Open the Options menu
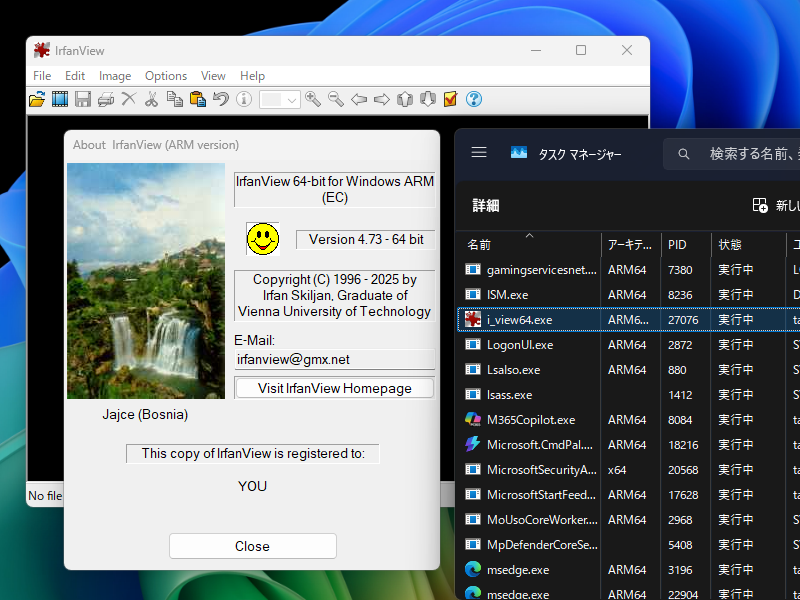Image resolution: width=800 pixels, height=600 pixels. [x=165, y=75]
